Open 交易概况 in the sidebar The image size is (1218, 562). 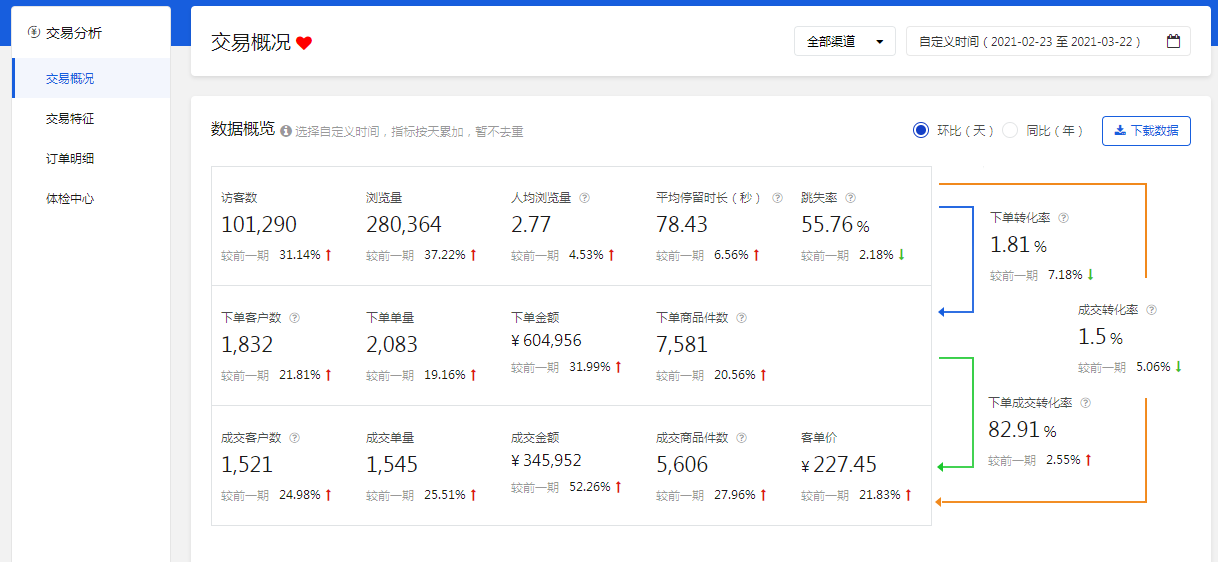(x=91, y=78)
